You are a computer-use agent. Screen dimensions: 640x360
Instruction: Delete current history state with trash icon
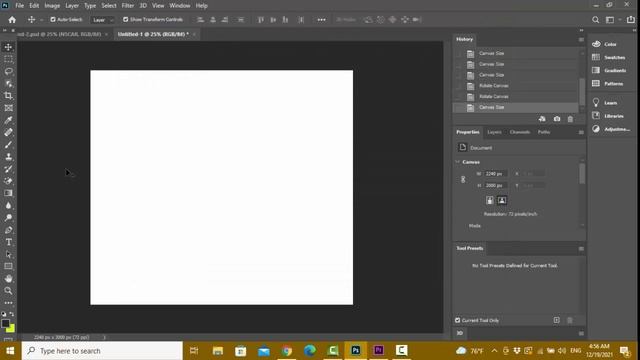point(570,119)
